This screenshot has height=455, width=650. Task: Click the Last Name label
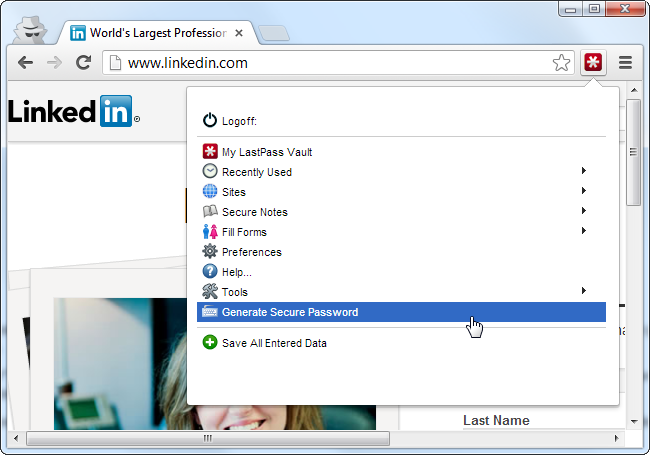pos(496,420)
